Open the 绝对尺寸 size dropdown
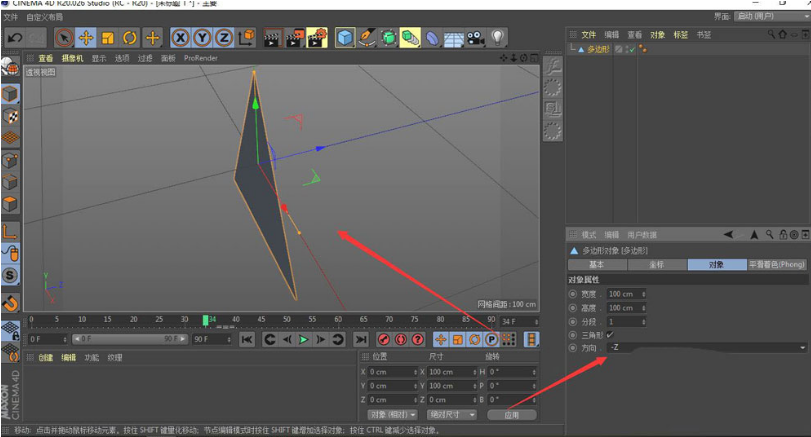The image size is (811, 437). pos(450,414)
